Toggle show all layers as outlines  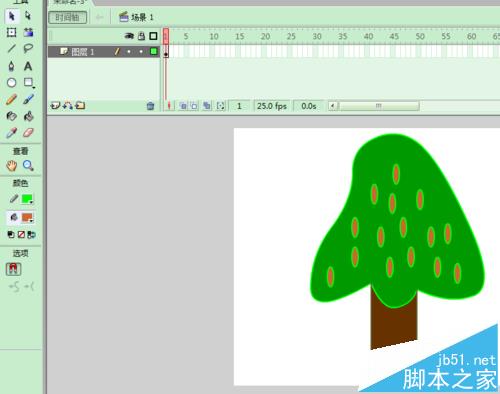coord(153,36)
